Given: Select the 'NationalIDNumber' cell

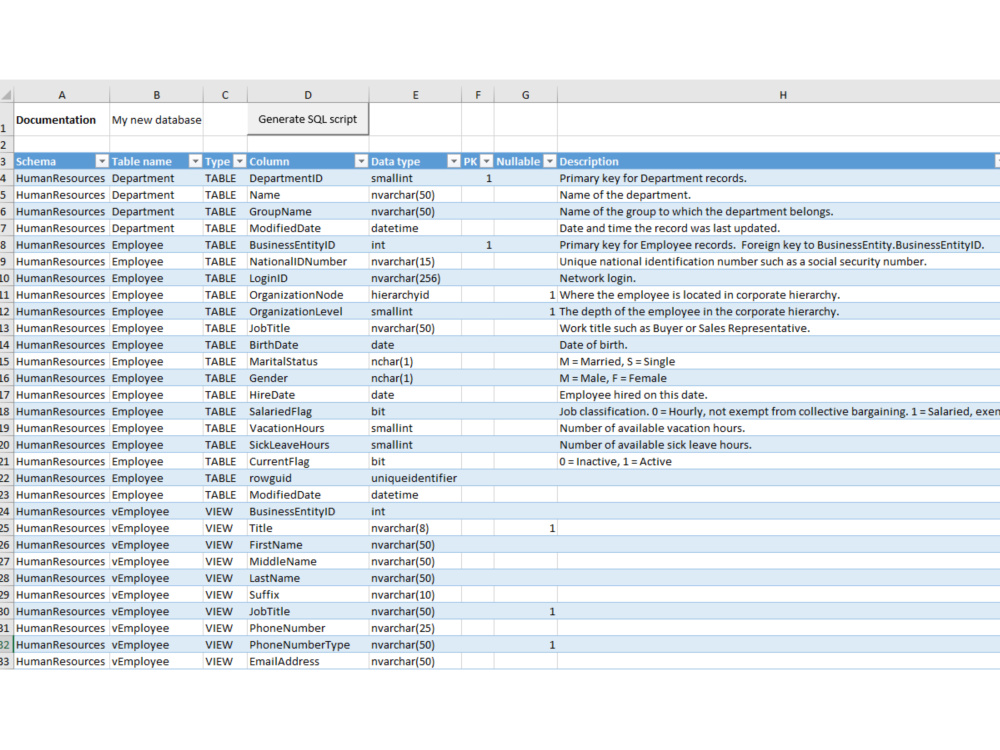Looking at the screenshot, I should pos(308,261).
